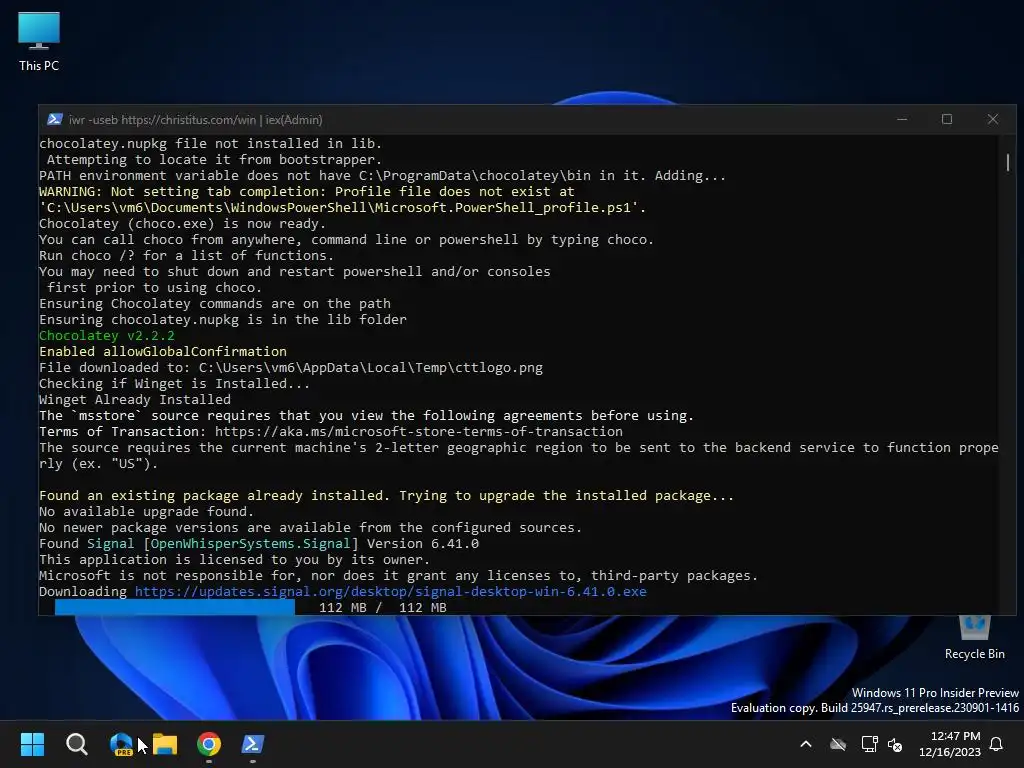Click 'Ensuring chocolatey.nupkg is in the lib' line

click(223, 319)
